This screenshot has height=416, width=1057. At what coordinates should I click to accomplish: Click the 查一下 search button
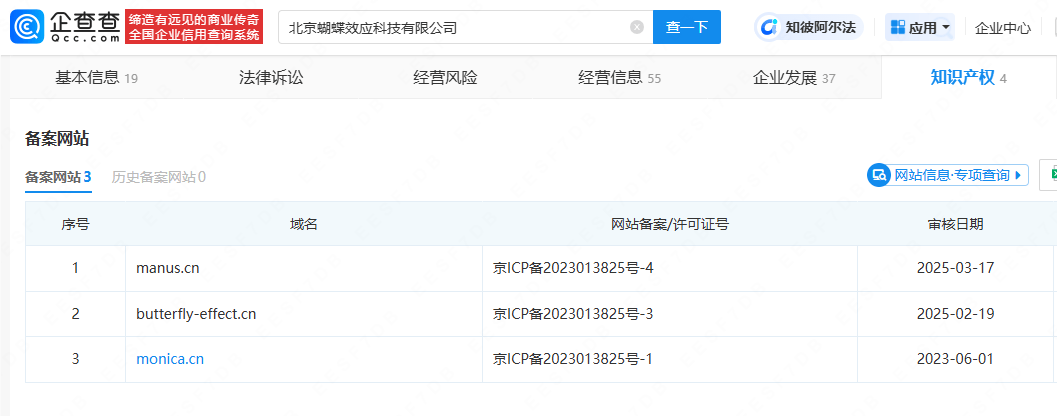pyautogui.click(x=687, y=27)
